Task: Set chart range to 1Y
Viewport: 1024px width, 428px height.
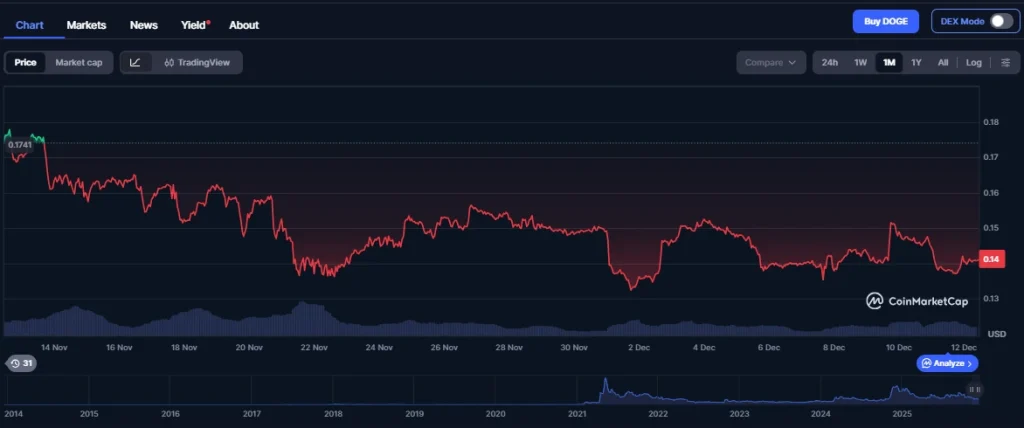Action: pyautogui.click(x=916, y=63)
